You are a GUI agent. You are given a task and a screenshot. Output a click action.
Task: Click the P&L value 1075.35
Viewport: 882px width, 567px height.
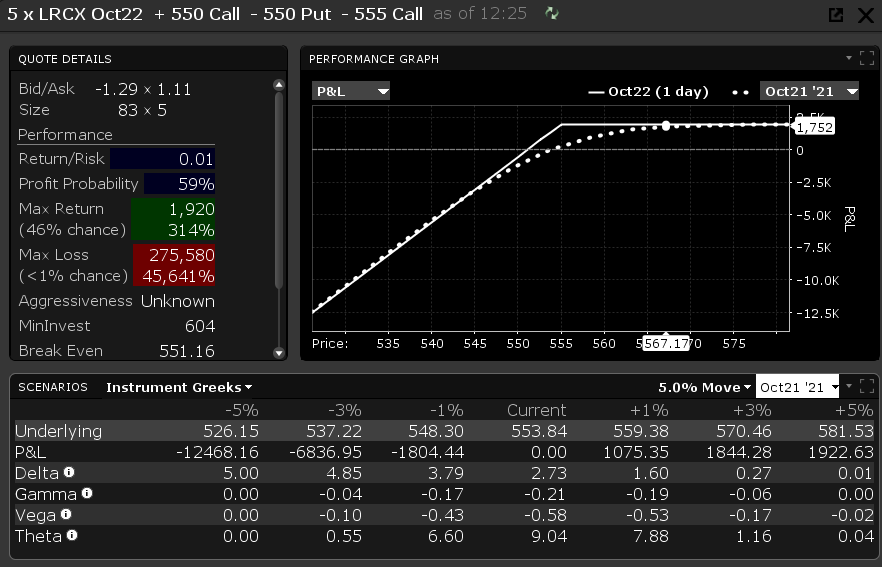coord(636,452)
